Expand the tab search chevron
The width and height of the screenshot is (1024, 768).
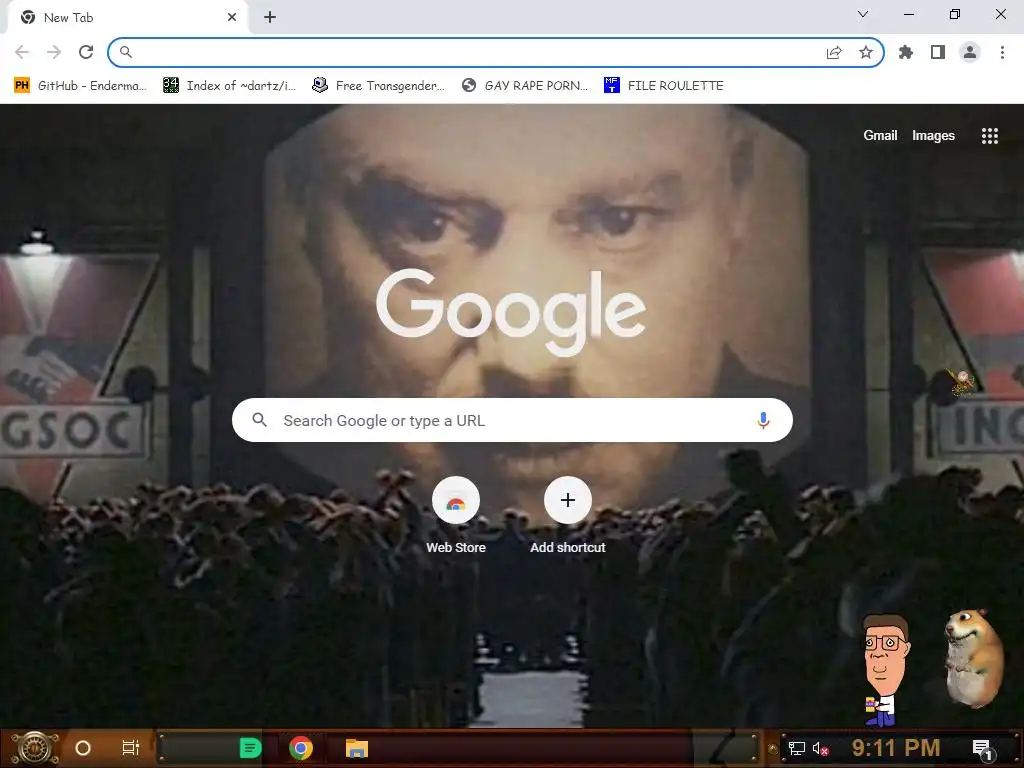click(863, 14)
